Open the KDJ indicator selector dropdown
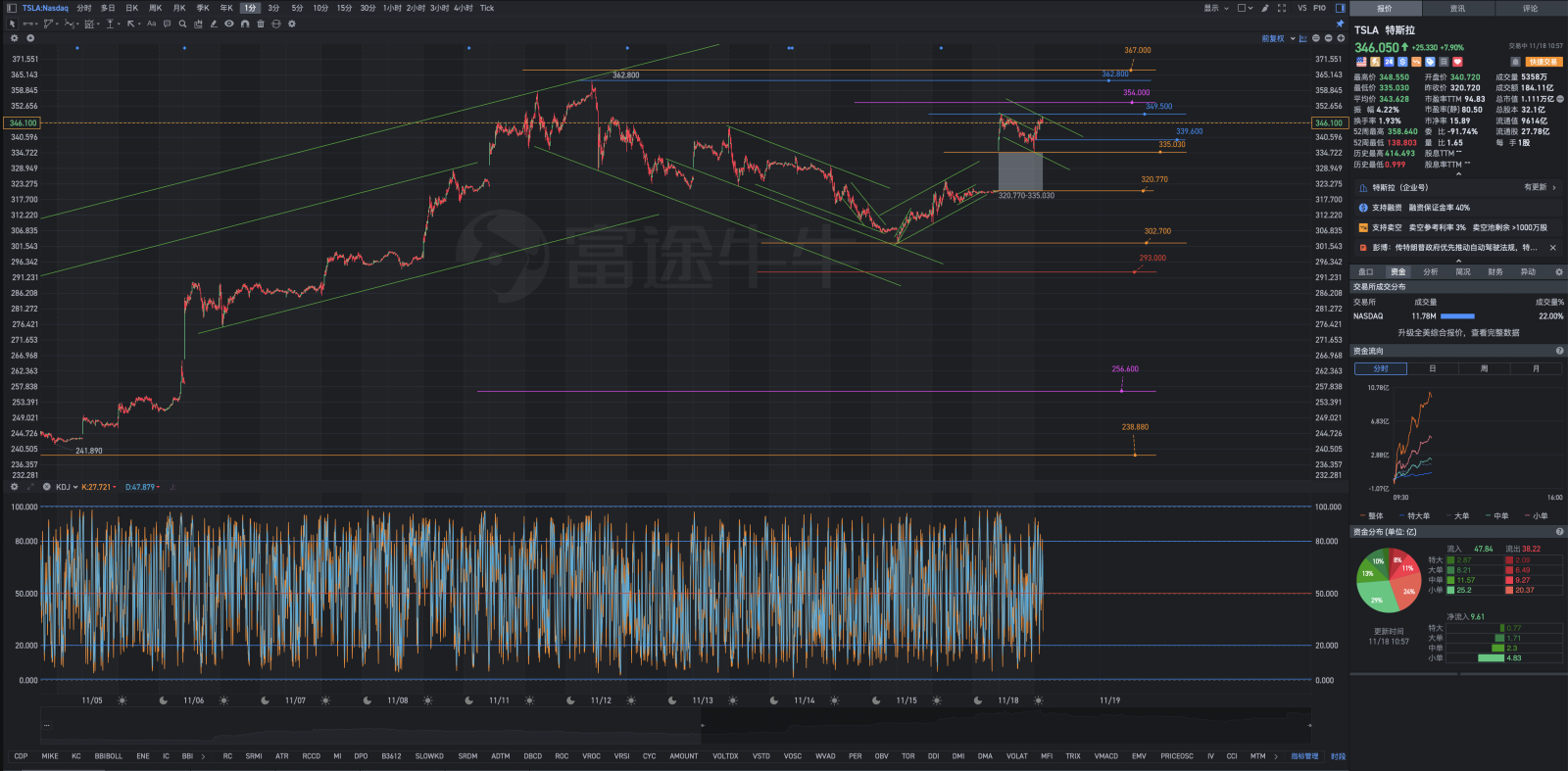Viewport: 1568px width, 771px height. [67, 487]
